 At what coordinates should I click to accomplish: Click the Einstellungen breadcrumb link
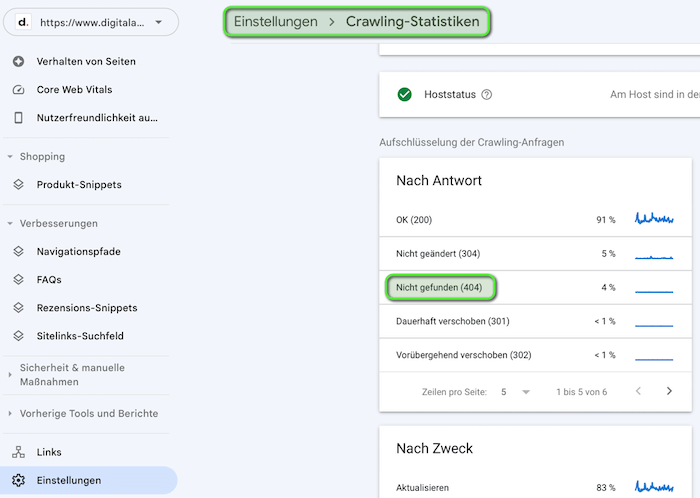click(276, 21)
